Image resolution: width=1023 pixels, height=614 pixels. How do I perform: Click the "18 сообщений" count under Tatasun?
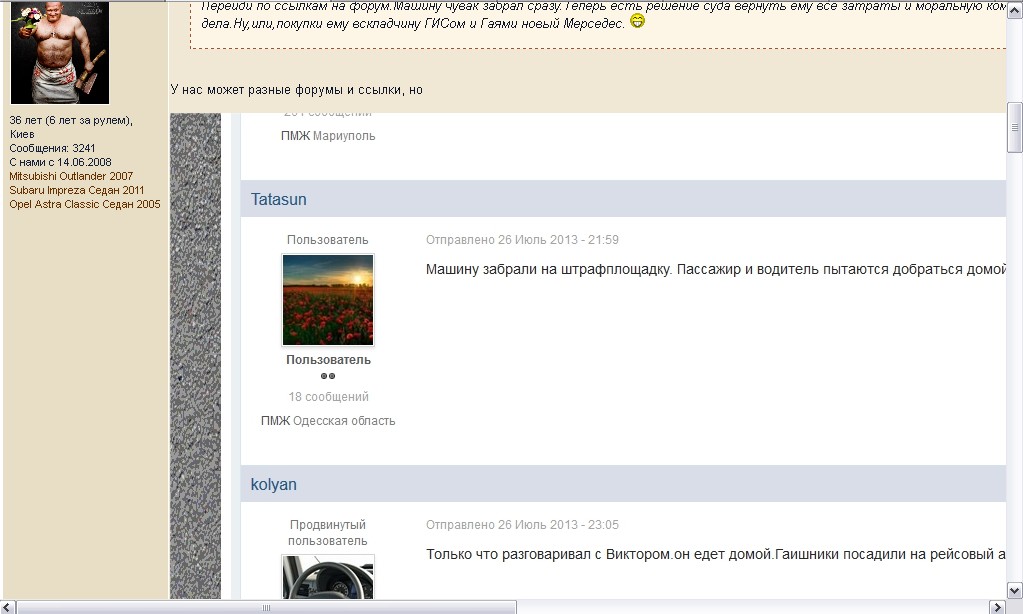pos(328,397)
